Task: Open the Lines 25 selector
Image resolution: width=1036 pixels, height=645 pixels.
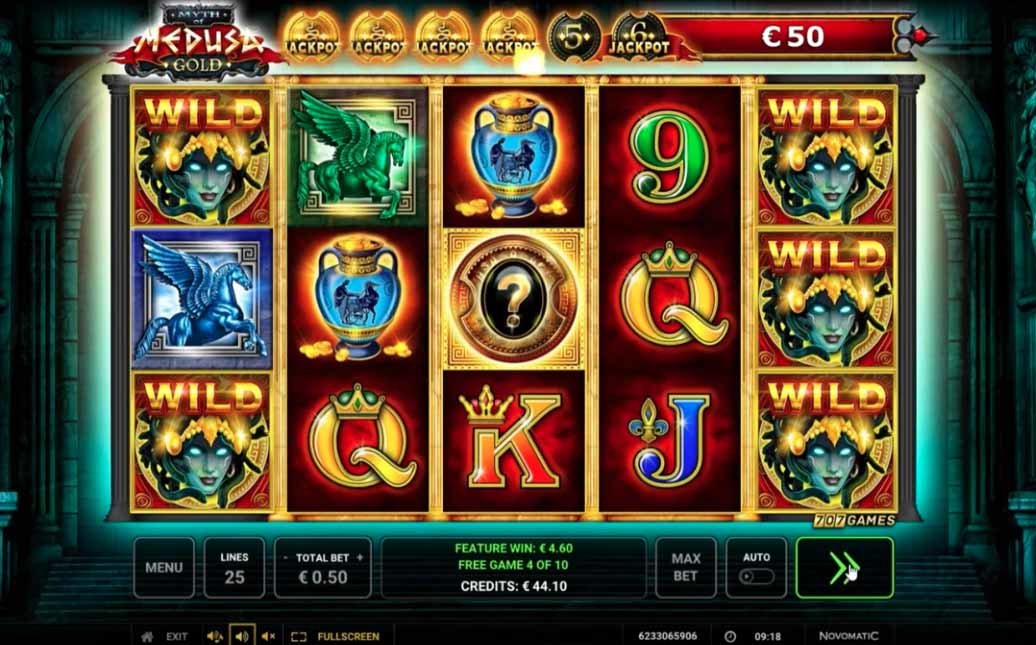Action: click(x=235, y=568)
